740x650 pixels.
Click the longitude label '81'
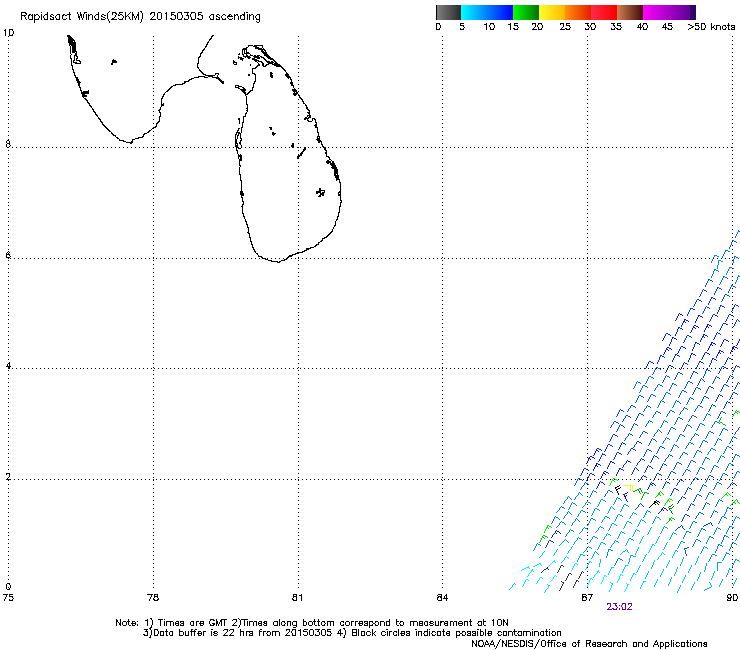pos(297,598)
